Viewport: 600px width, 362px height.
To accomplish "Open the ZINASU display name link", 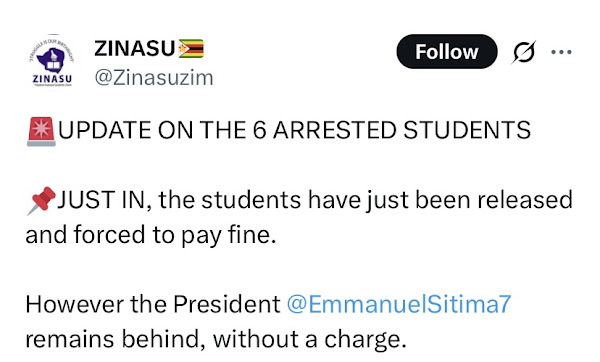I will pyautogui.click(x=135, y=49).
